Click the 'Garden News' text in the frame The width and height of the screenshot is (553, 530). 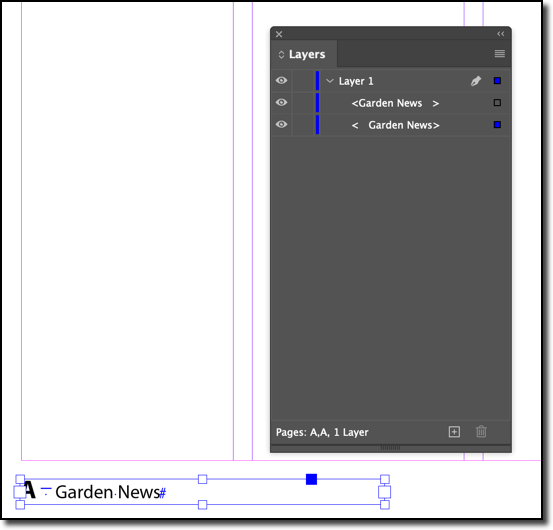108,492
